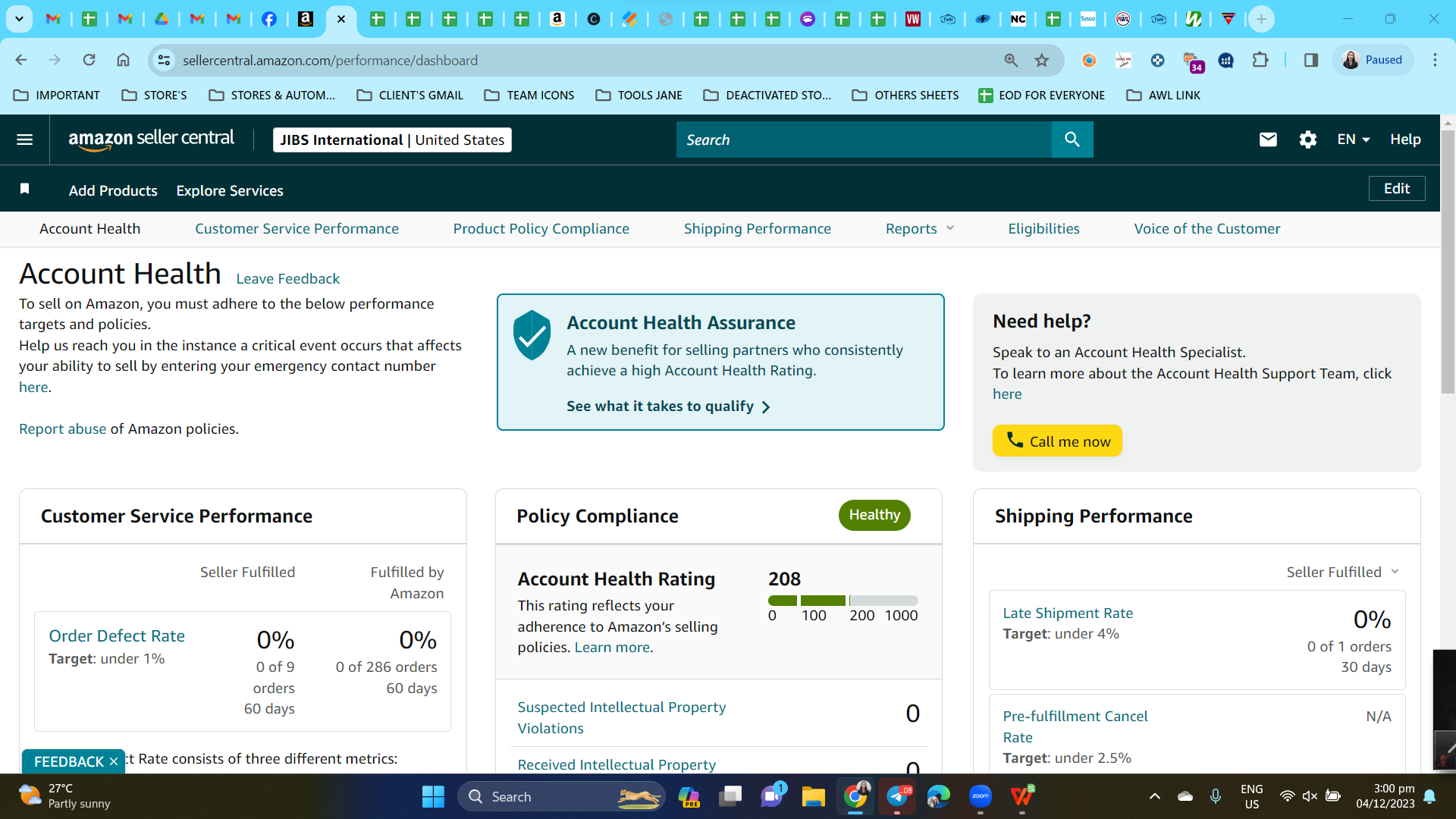Click the search magnifier button in Seller Central
This screenshot has width=1456, height=819.
point(1072,140)
